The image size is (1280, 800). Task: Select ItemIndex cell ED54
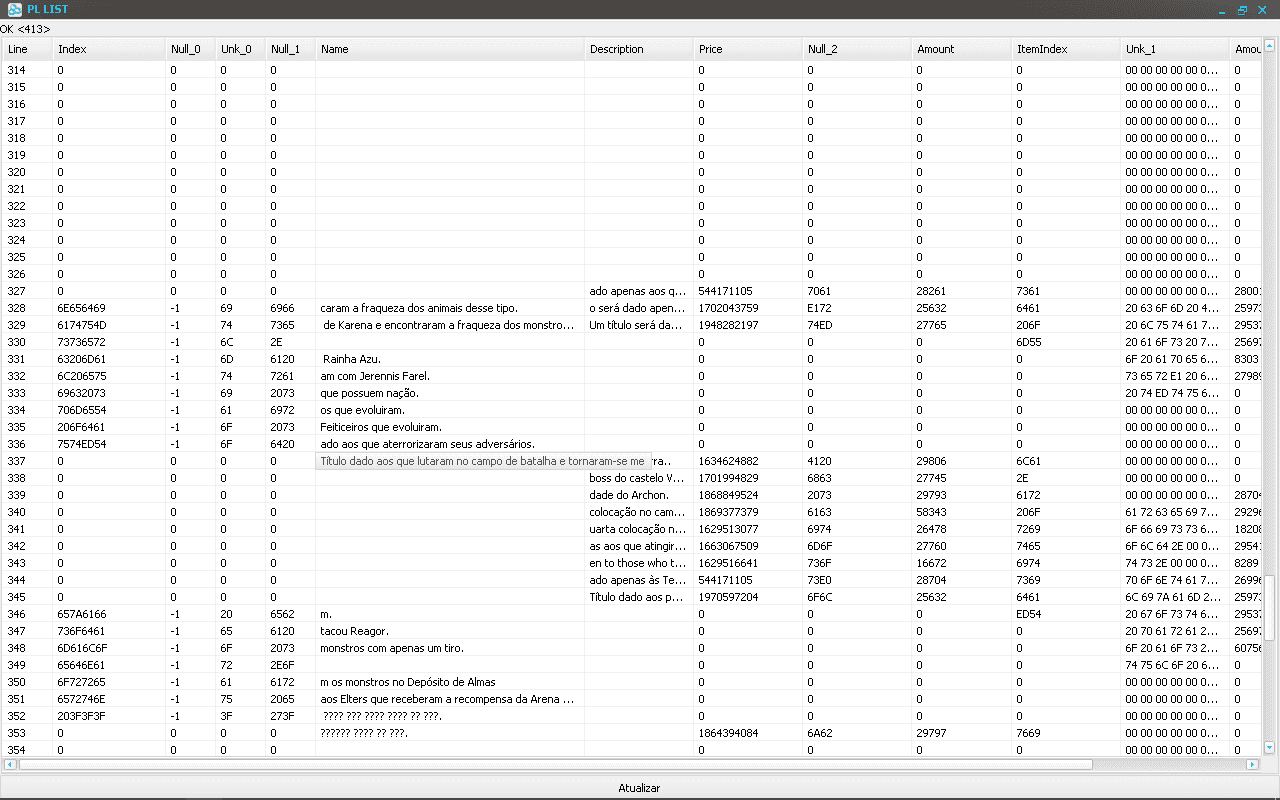tap(1066, 614)
